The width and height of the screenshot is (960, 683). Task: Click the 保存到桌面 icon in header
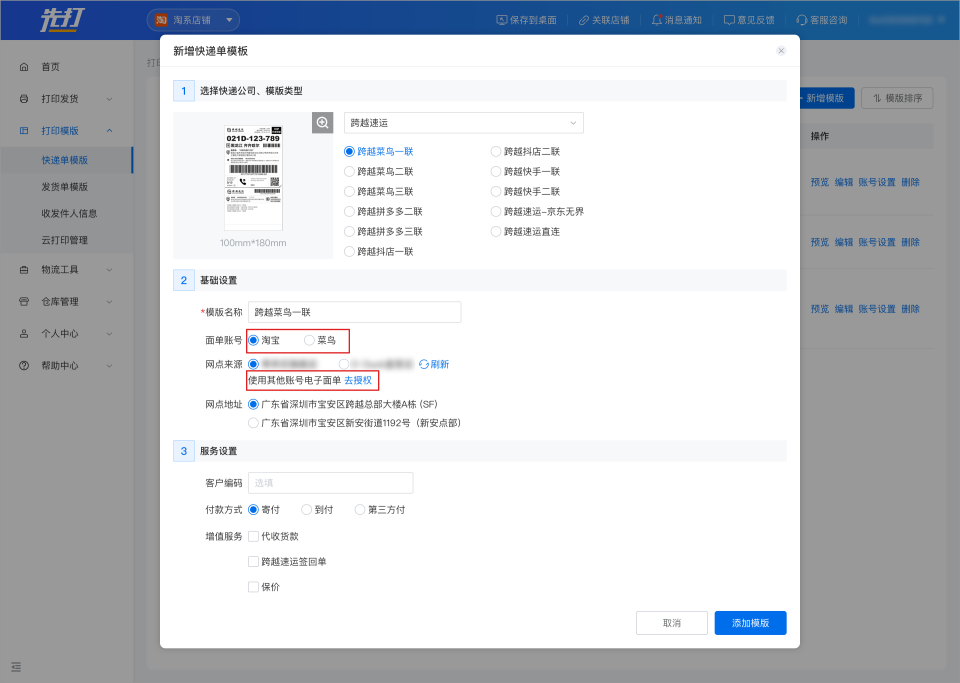click(502, 20)
